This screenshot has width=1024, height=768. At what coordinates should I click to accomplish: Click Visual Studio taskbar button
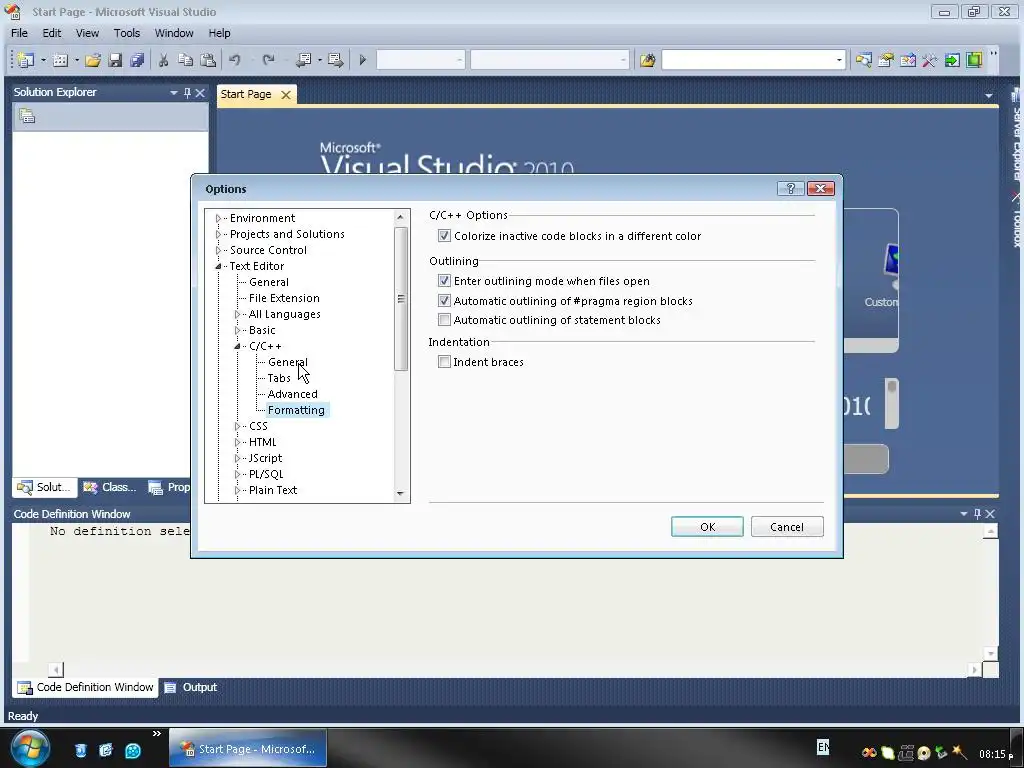click(248, 748)
